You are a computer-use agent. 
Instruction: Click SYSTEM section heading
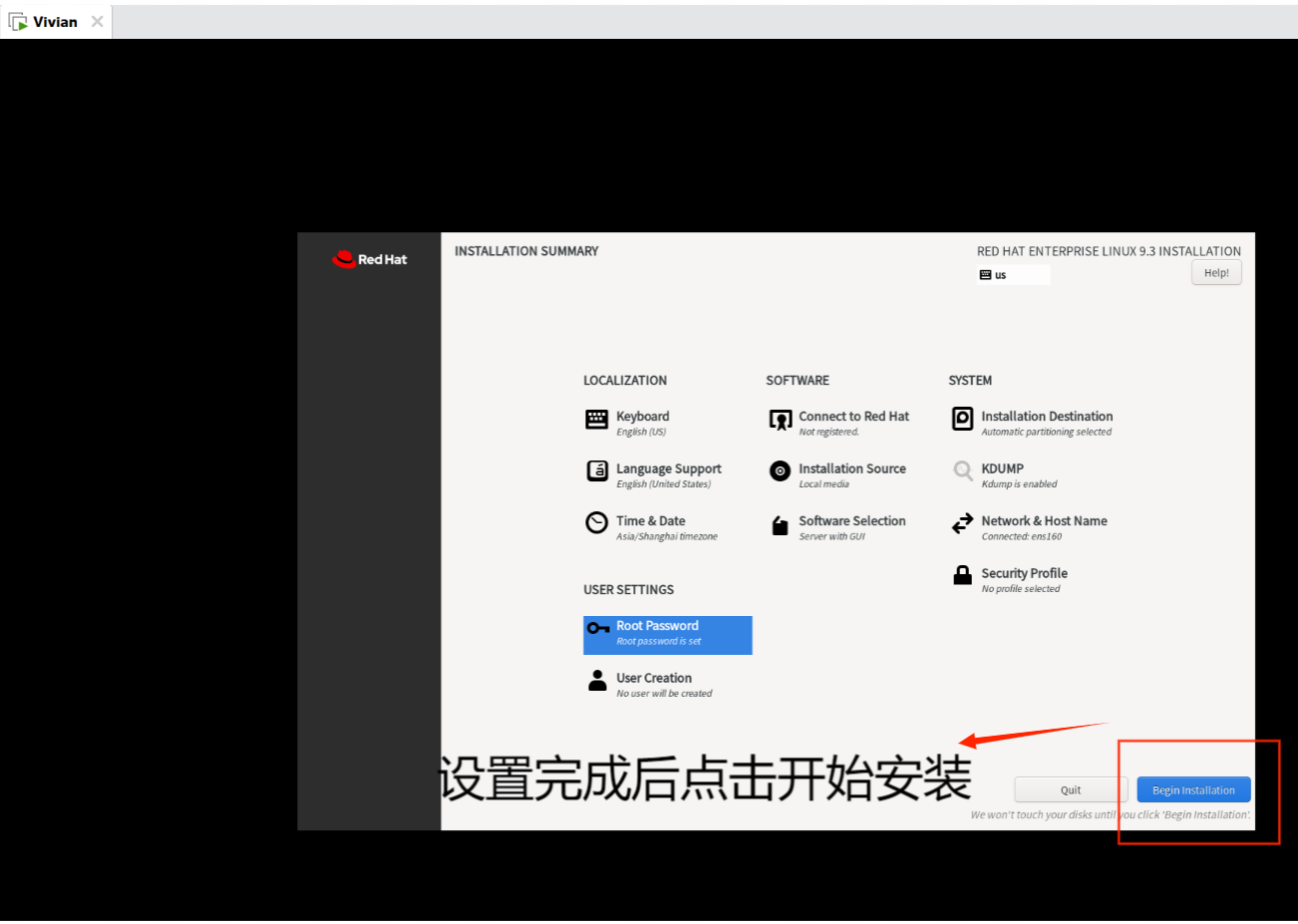click(x=970, y=381)
